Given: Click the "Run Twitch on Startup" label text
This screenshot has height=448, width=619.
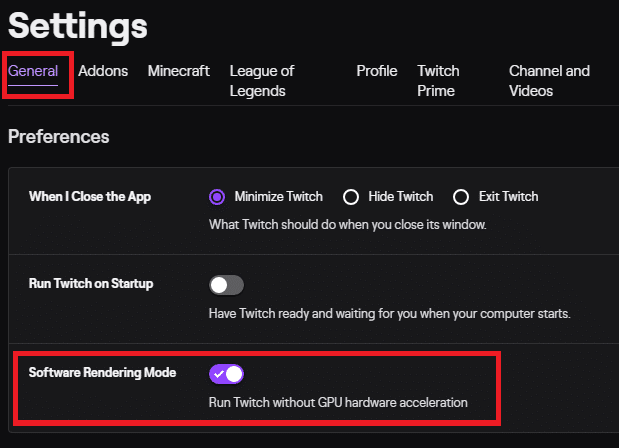Looking at the screenshot, I should pyautogui.click(x=91, y=284).
